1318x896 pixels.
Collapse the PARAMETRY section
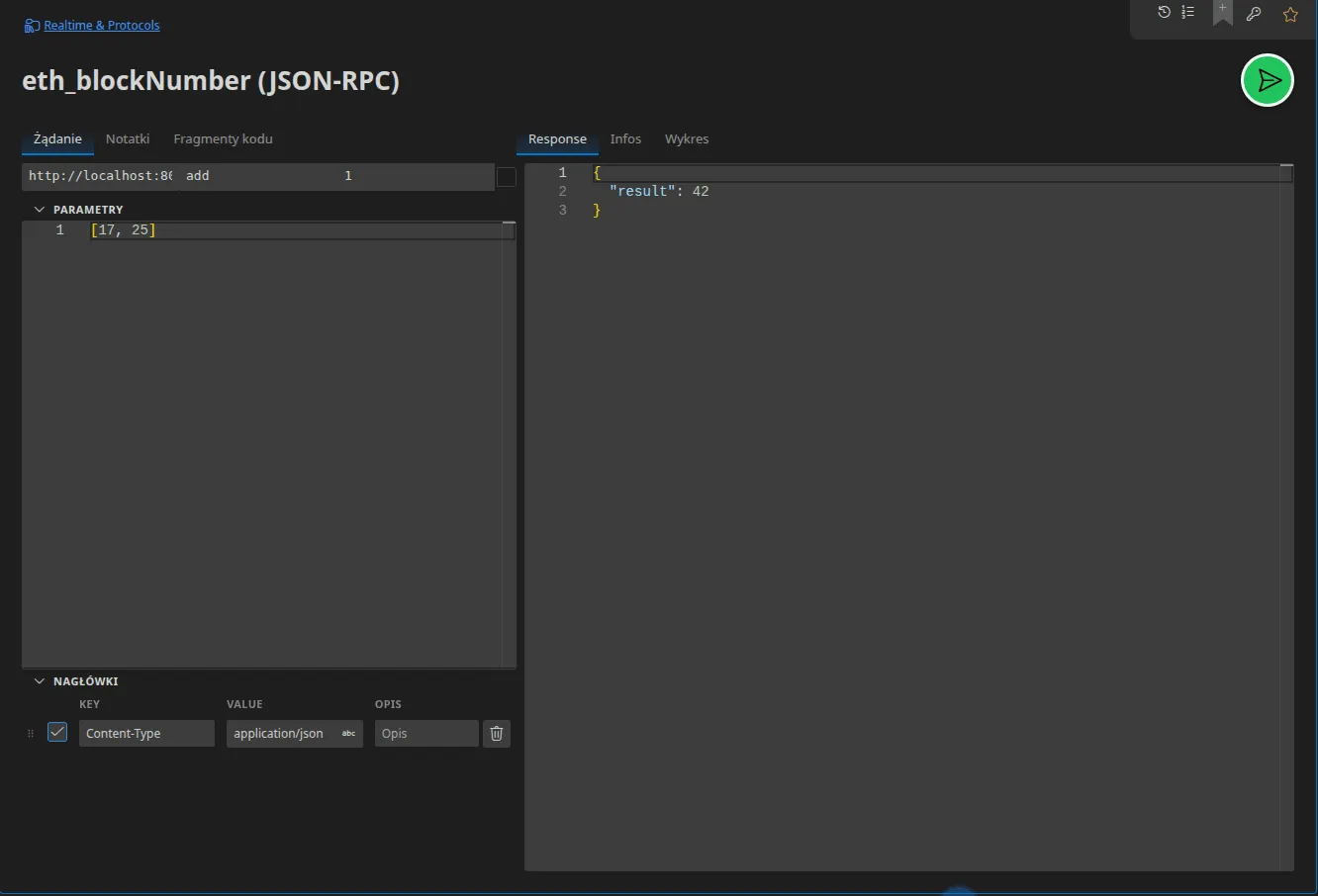[40, 210]
